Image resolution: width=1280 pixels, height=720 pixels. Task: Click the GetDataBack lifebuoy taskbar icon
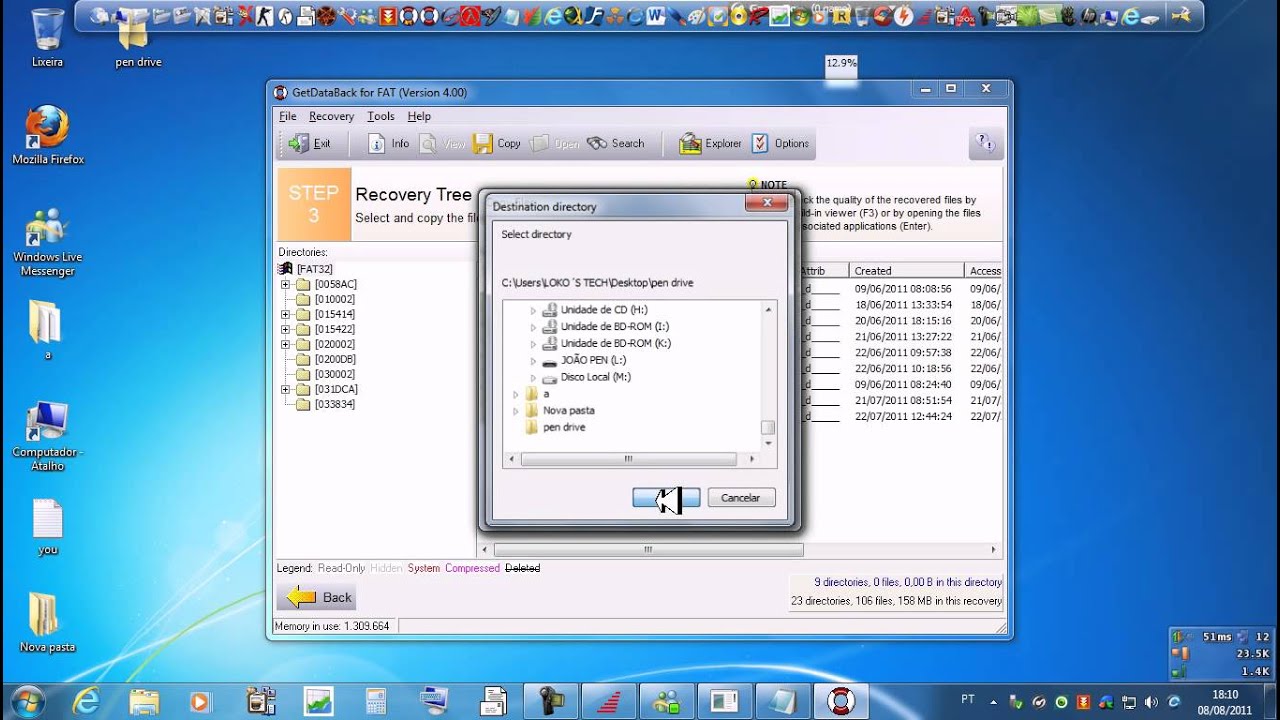840,701
